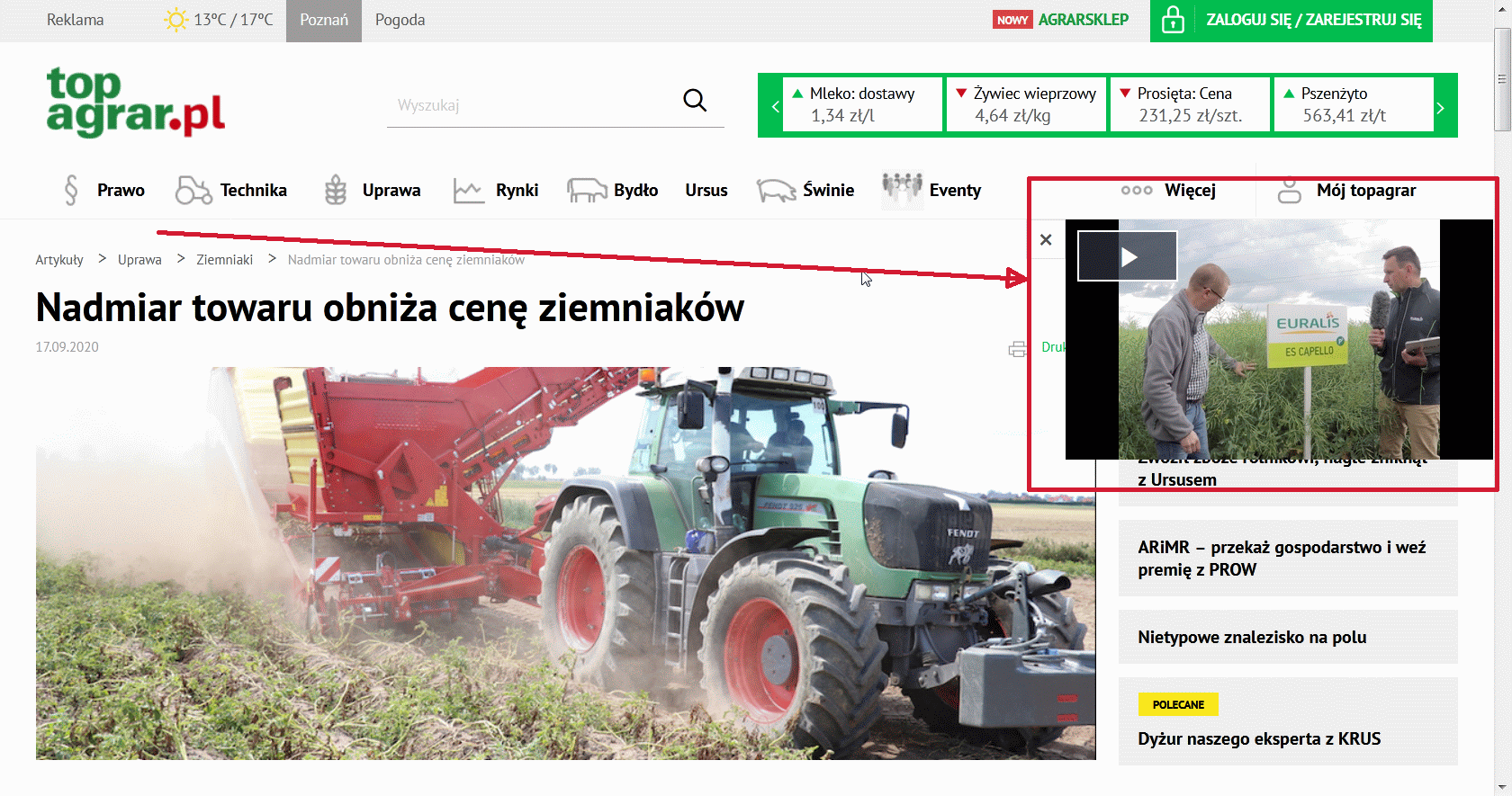
Task: Open Prosięta: Cena price ticker
Action: pyautogui.click(x=1190, y=105)
